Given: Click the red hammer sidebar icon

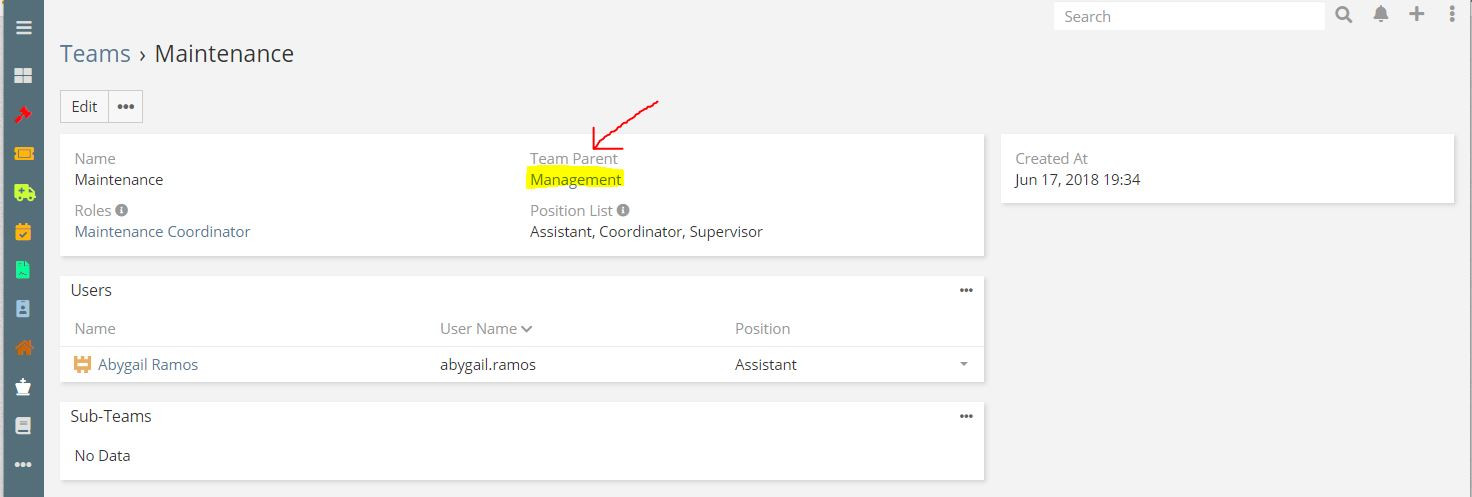Looking at the screenshot, I should (x=23, y=115).
